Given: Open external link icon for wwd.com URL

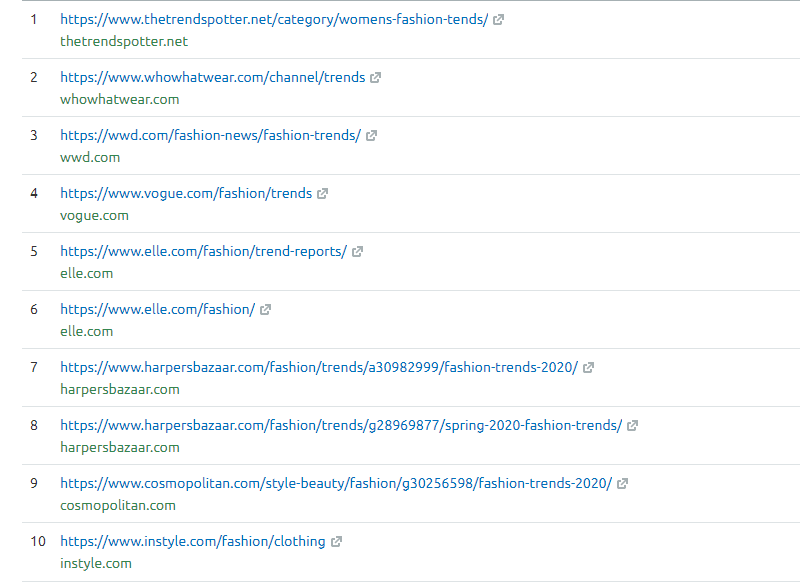Looking at the screenshot, I should 371,136.
